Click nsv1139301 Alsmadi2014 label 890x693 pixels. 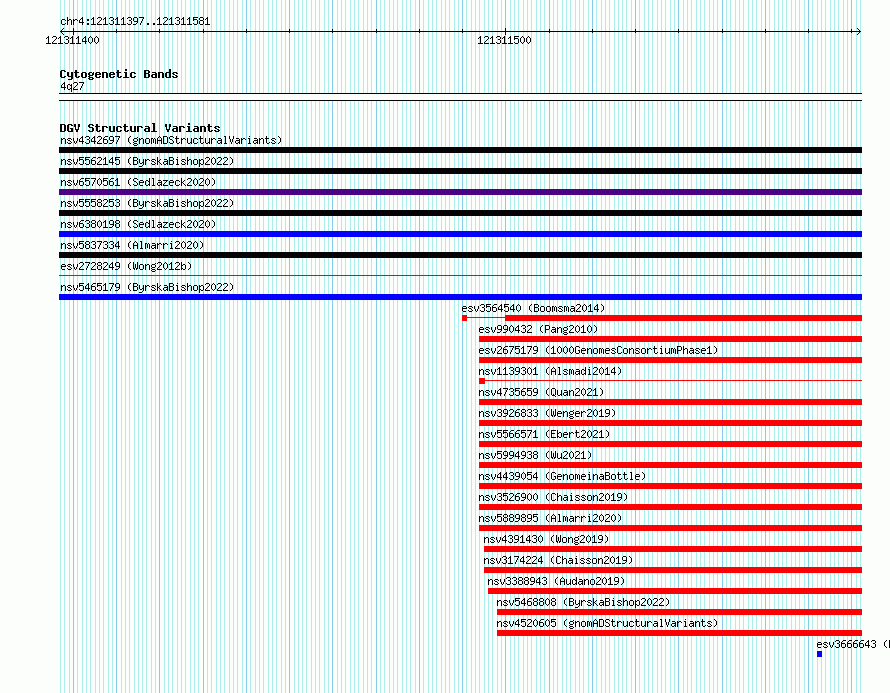[550, 371]
